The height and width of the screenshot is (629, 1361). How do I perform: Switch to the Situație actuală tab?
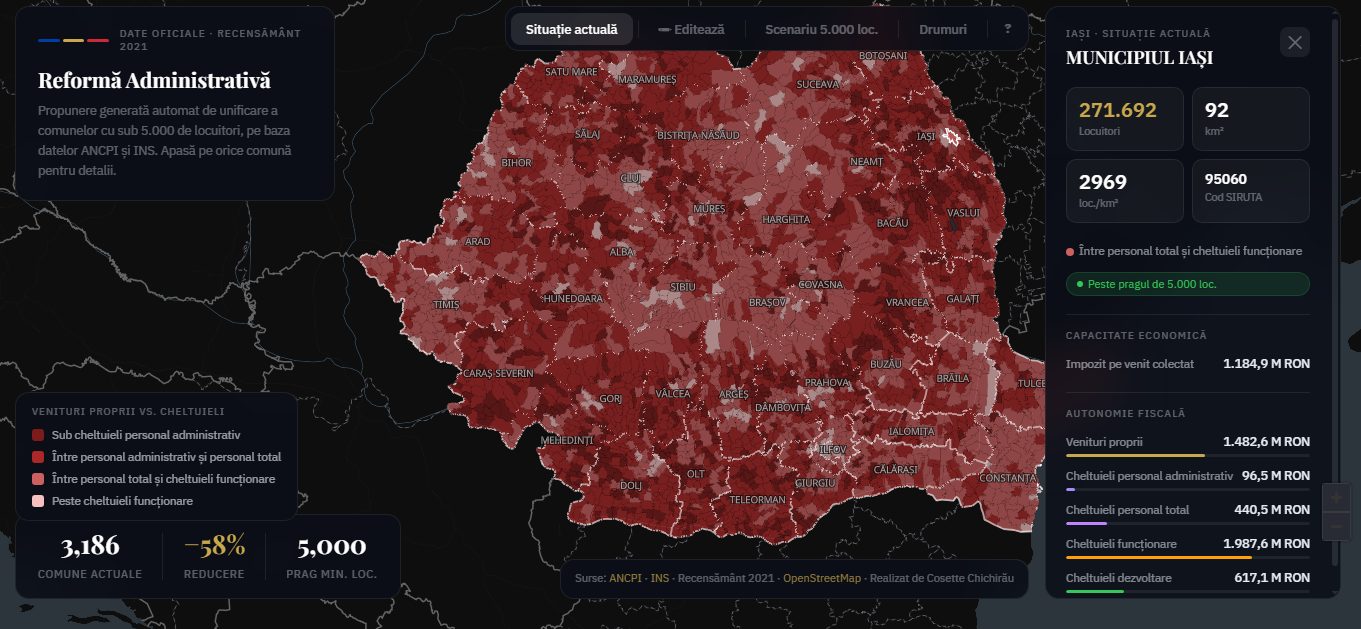pyautogui.click(x=572, y=29)
